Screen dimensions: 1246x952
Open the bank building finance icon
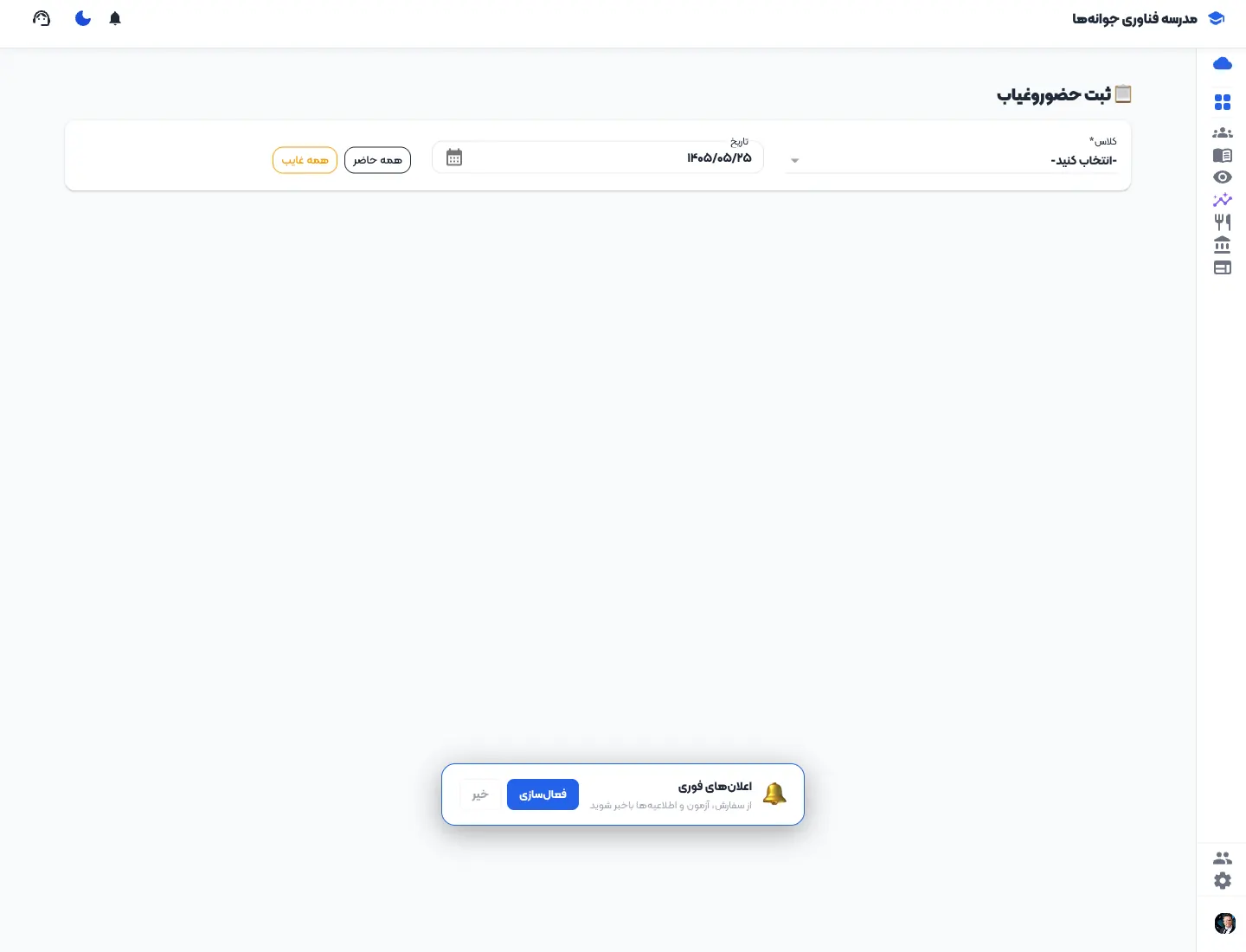tap(1222, 245)
